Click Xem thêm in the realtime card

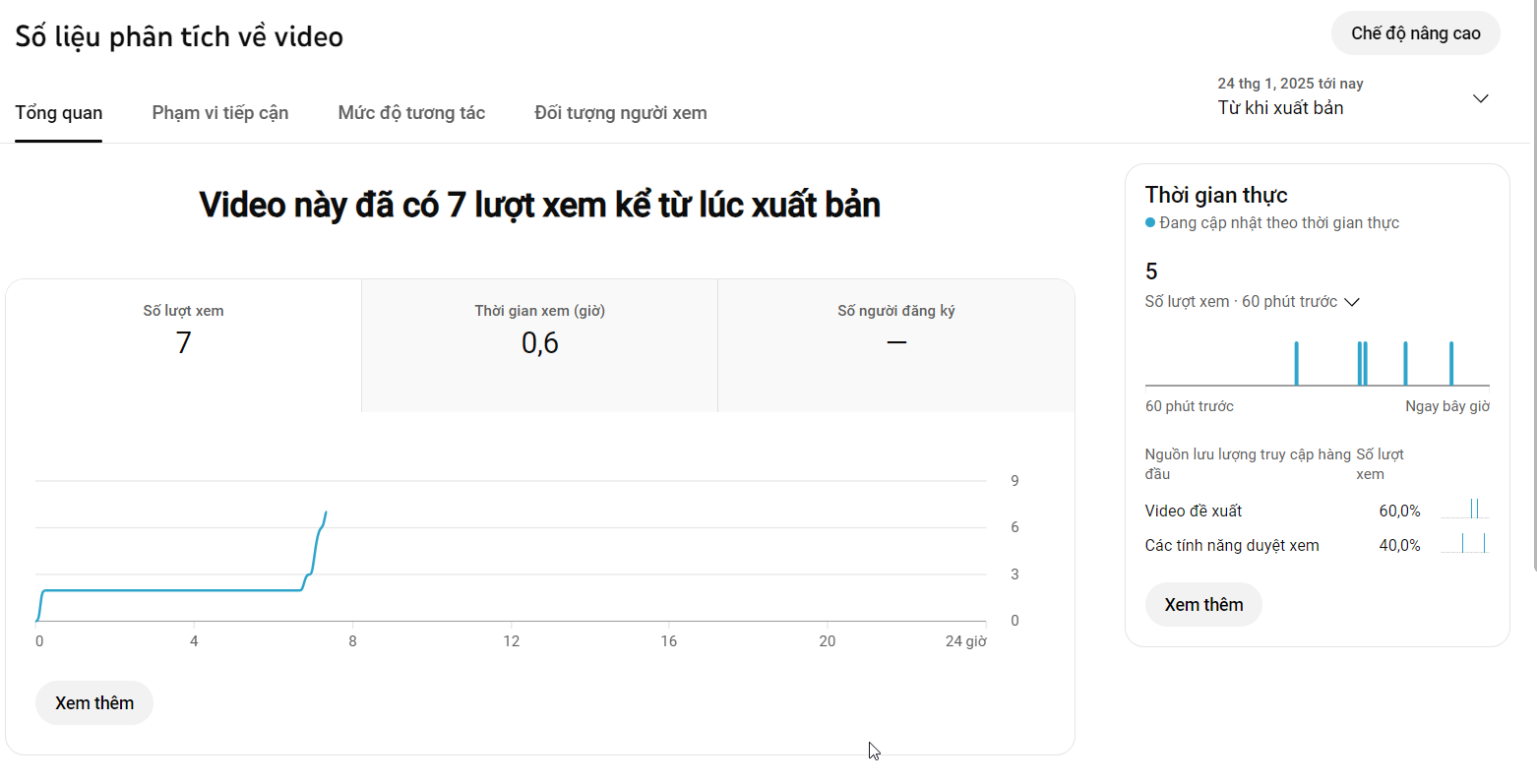(1203, 604)
